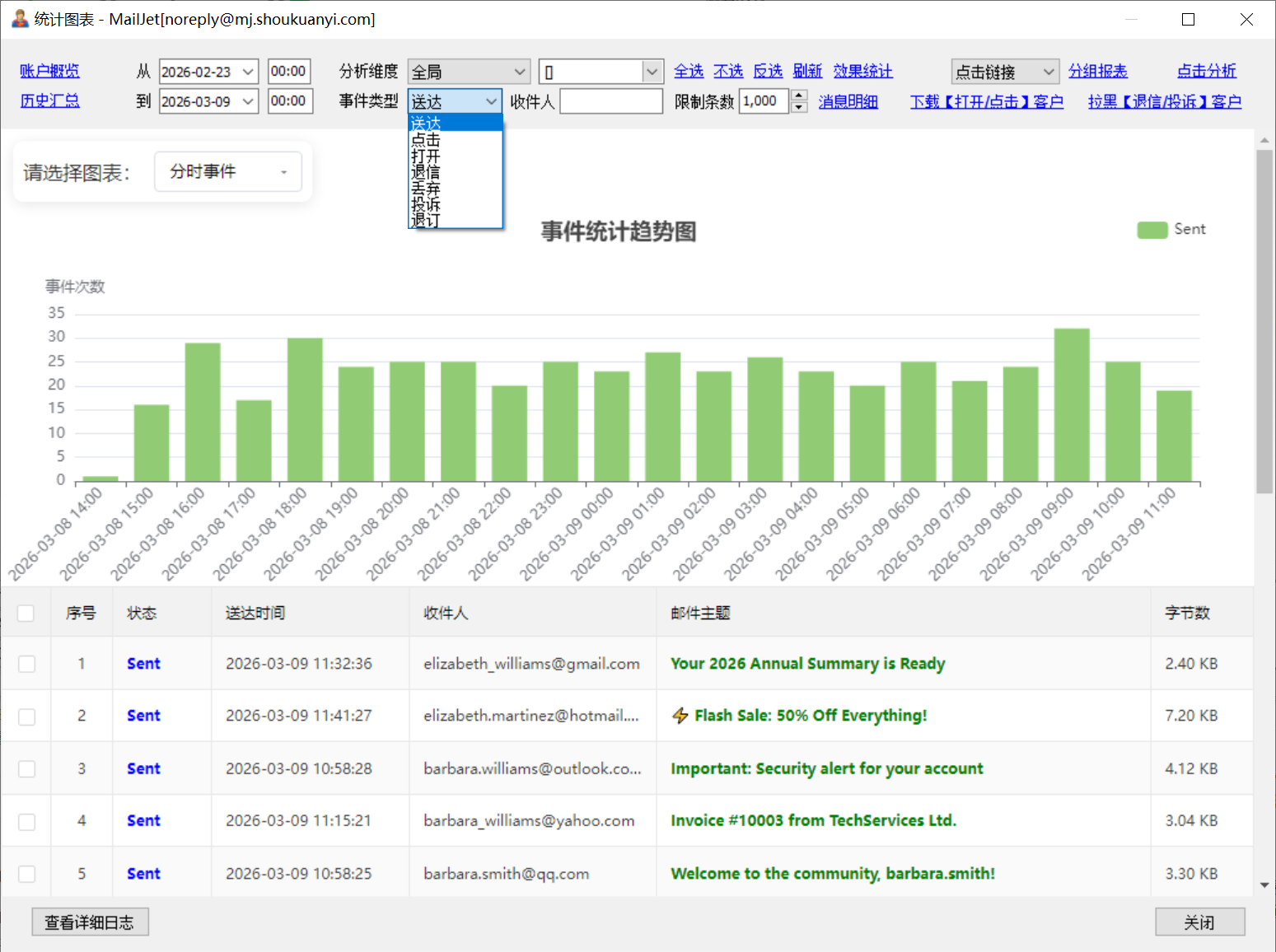Screen dimensions: 1276x952
Task: Open the start date dropdown 2026-02-23
Action: tap(248, 72)
